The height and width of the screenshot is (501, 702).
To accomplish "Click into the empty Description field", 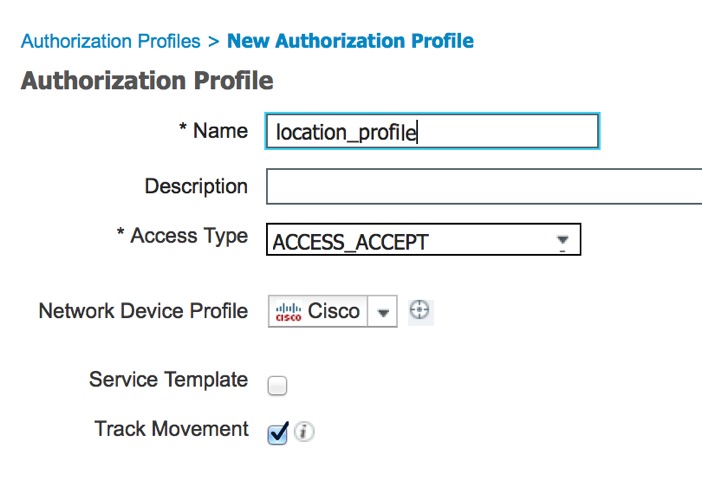I will [484, 187].
